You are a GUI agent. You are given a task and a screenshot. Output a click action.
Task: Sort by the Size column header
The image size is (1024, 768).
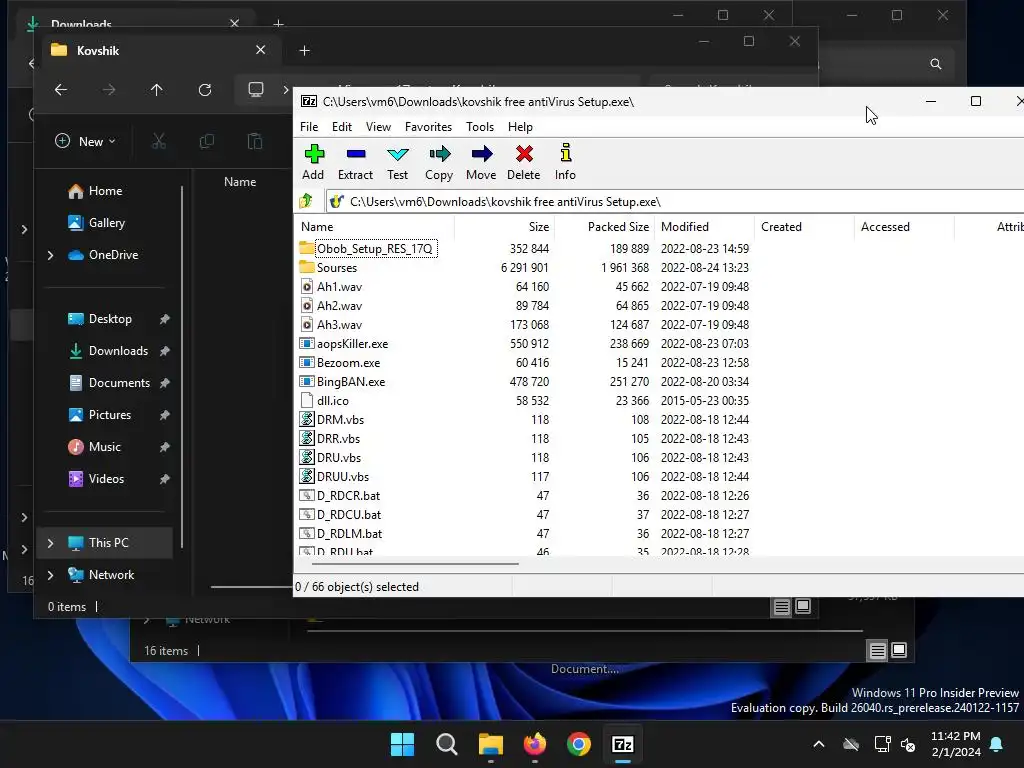click(504, 227)
